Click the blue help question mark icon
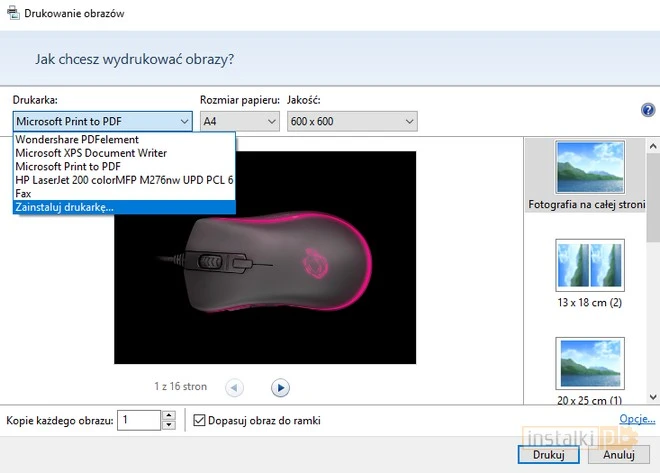This screenshot has width=660, height=473. 648,110
